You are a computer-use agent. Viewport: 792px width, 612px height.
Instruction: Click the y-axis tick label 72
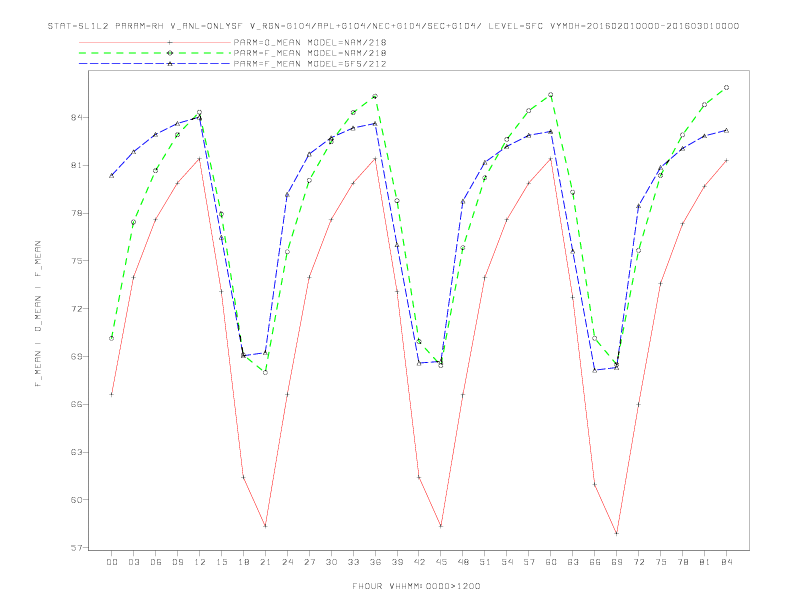pyautogui.click(x=76, y=309)
